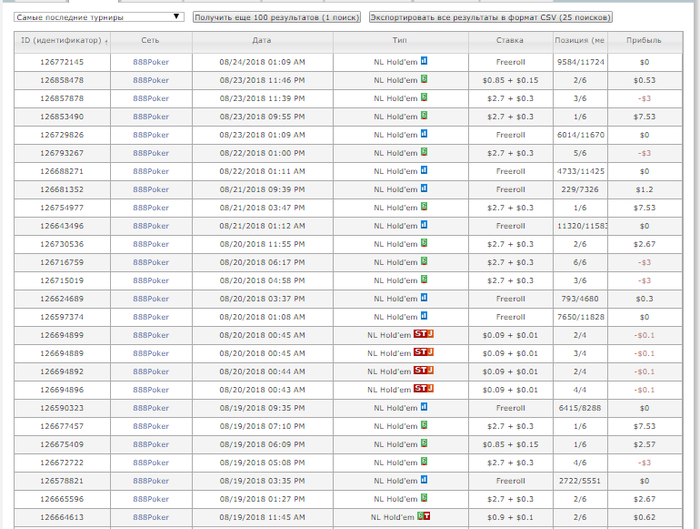The image size is (700, 529).
Task: Click date 08/24/2018 01:09 AM
Action: pyautogui.click(x=262, y=62)
